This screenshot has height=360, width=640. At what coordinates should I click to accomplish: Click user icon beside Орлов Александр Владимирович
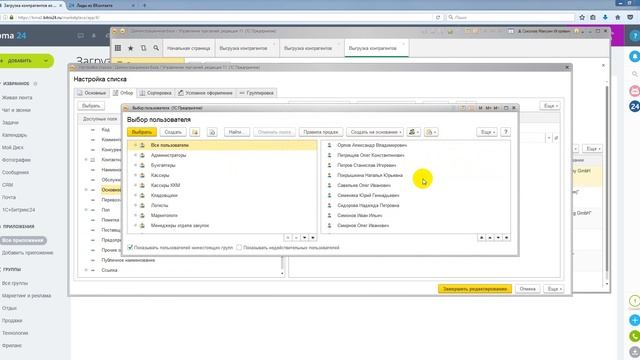click(329, 145)
